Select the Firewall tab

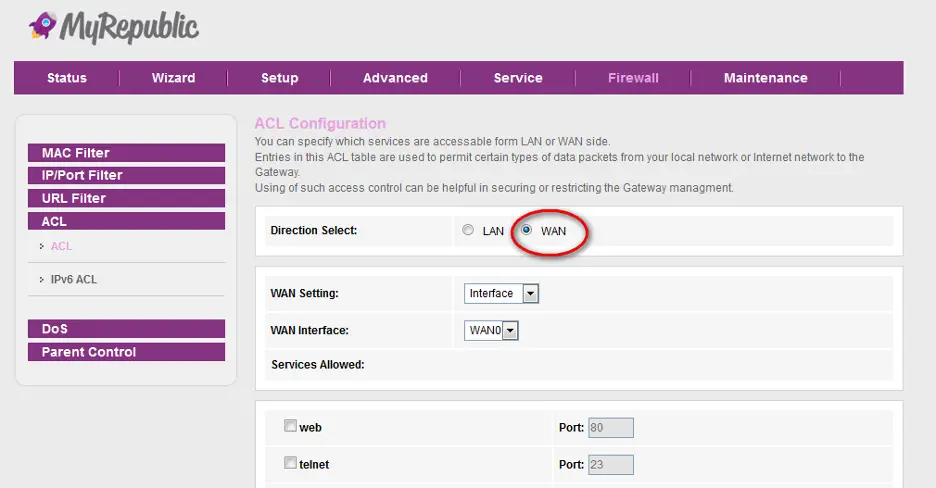tap(633, 78)
